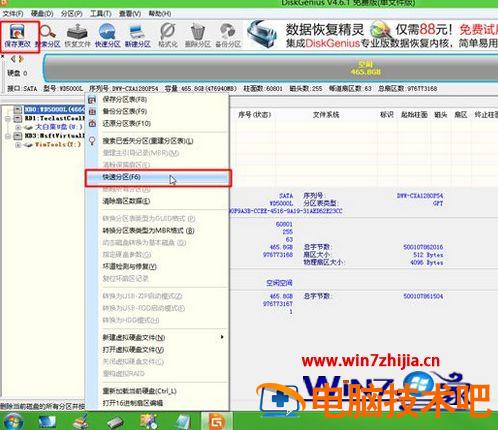The height and width of the screenshot is (430, 498).
Task: Open the Windows Start button
Action: (x=13, y=421)
